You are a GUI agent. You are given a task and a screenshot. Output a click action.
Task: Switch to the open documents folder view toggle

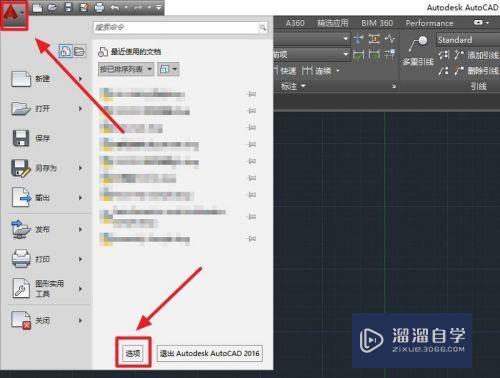pos(79,51)
